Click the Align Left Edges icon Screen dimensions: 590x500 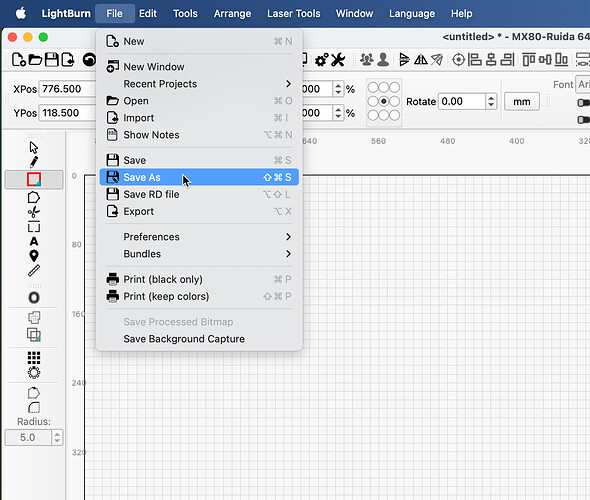point(474,59)
